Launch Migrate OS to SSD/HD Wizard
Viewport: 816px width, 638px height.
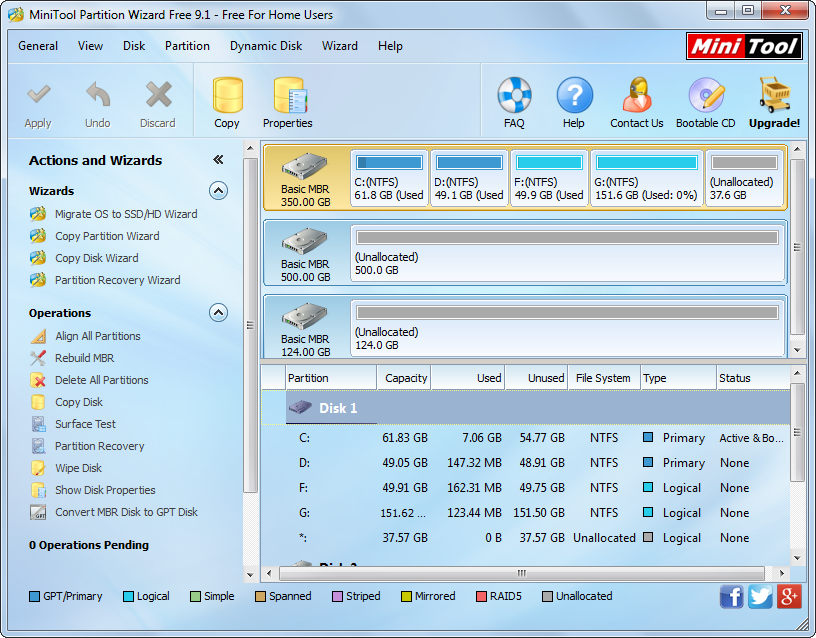(x=126, y=214)
